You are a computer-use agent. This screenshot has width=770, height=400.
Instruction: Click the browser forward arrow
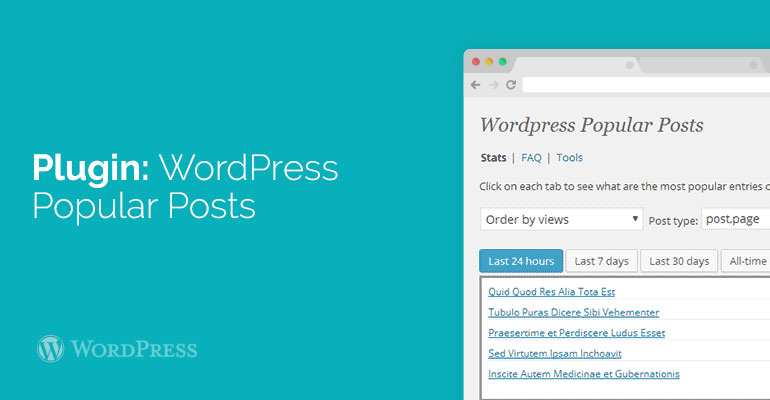493,85
